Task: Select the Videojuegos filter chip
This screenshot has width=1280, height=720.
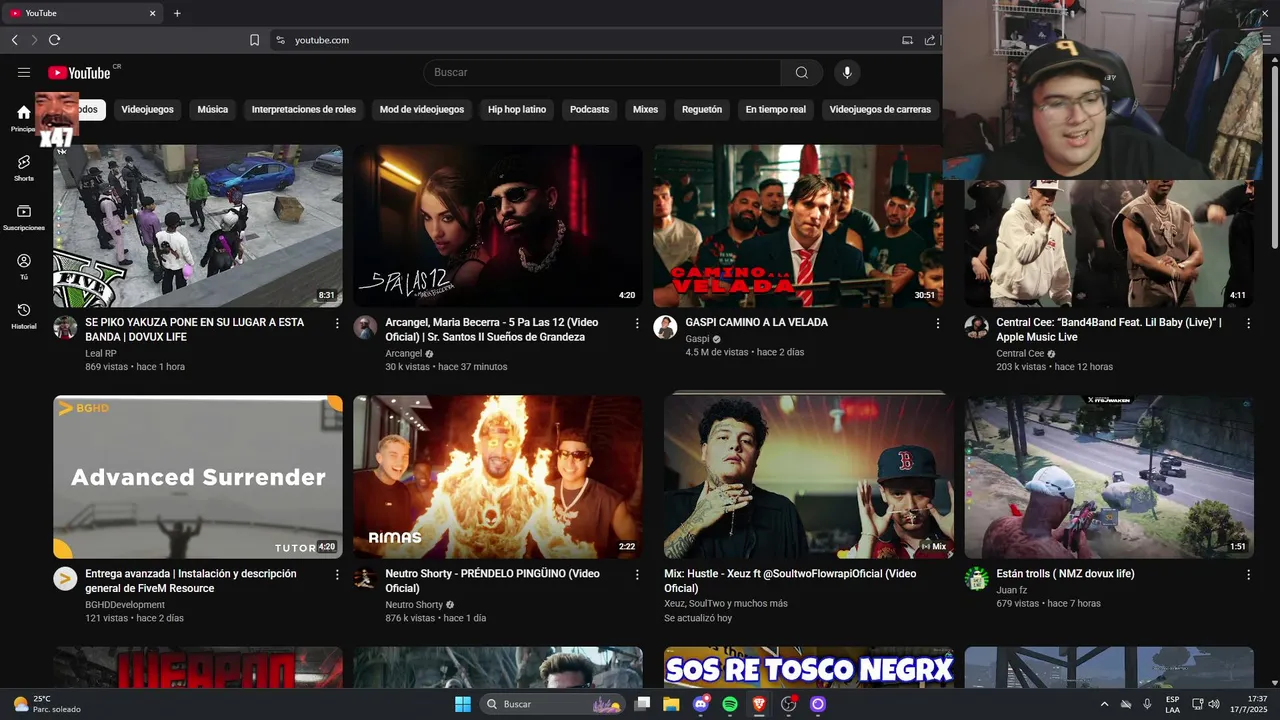Action: [147, 109]
